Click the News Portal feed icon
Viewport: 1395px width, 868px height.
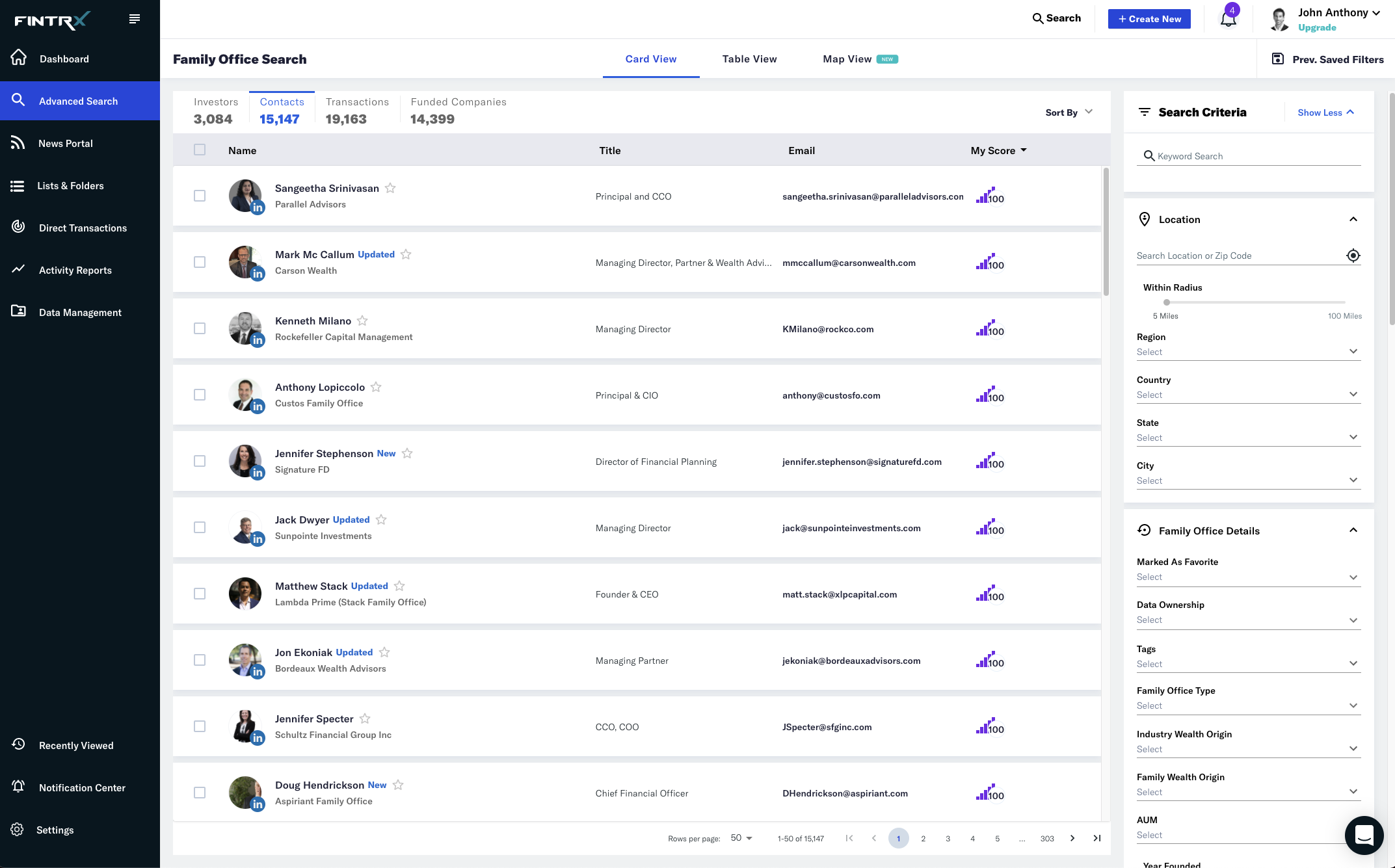pyautogui.click(x=18, y=142)
